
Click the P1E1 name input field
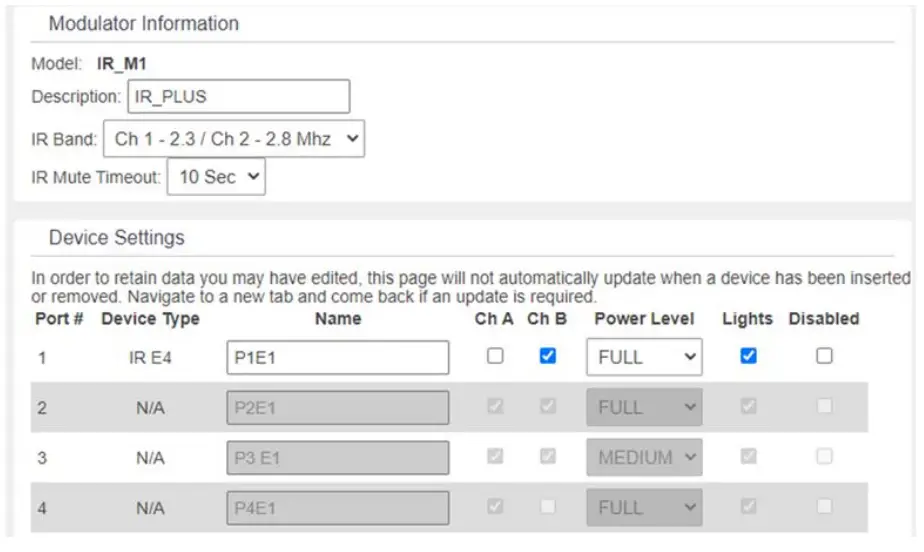click(337, 357)
